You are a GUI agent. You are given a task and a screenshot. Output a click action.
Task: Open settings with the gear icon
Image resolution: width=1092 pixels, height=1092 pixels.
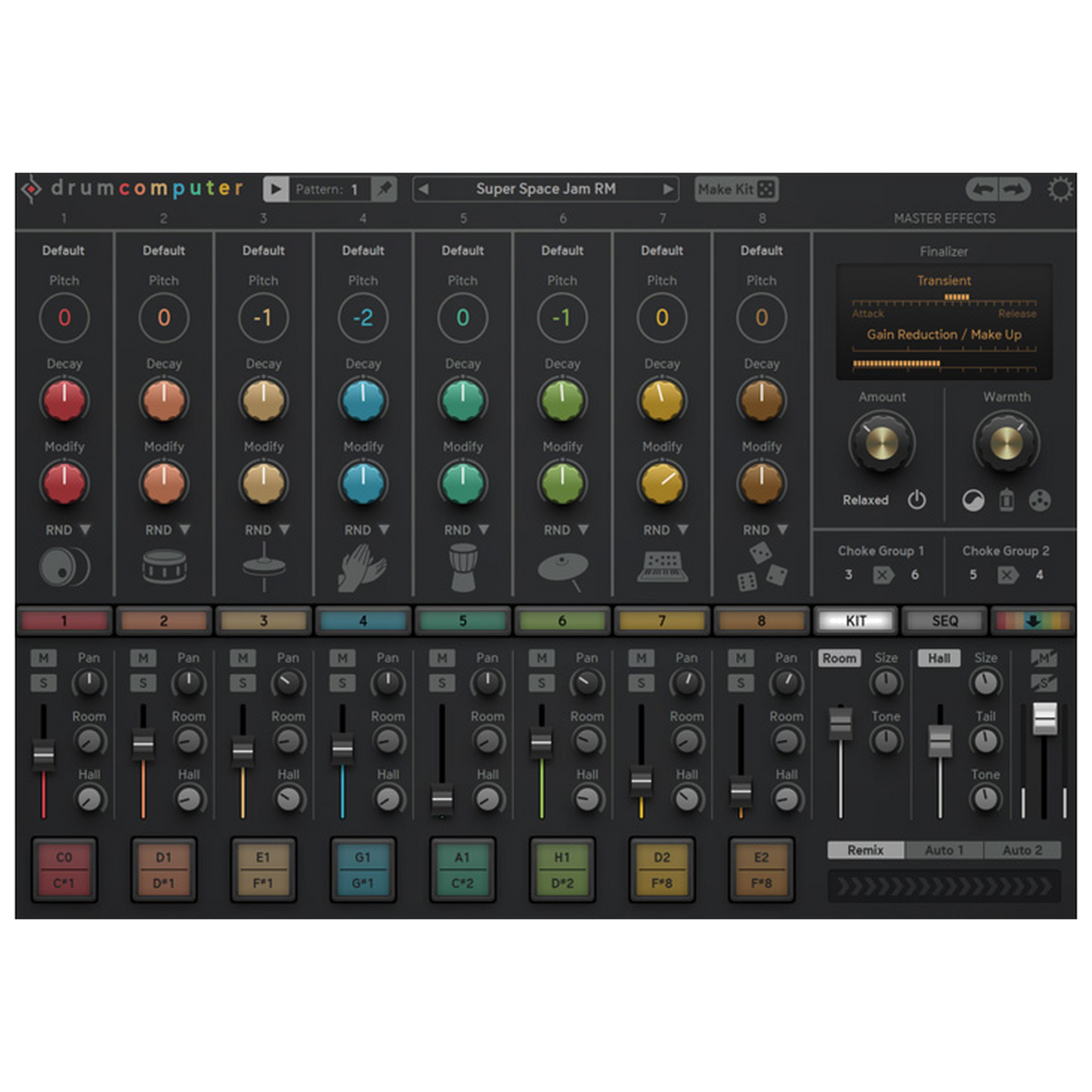click(1060, 189)
